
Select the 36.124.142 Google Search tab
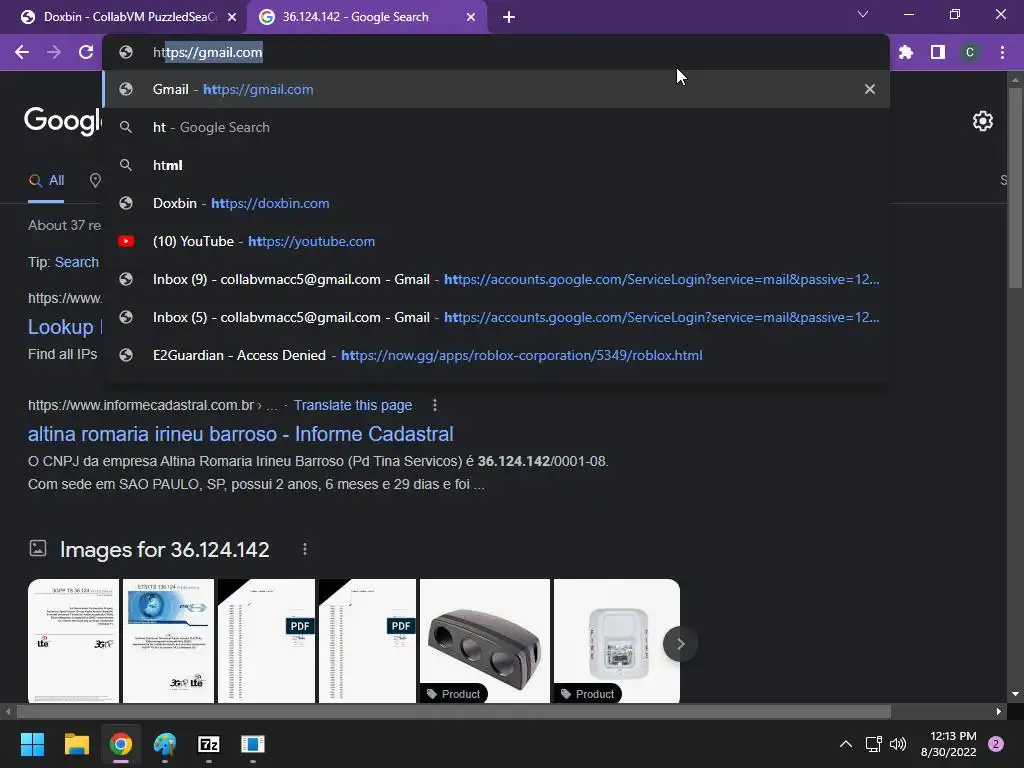coord(368,17)
